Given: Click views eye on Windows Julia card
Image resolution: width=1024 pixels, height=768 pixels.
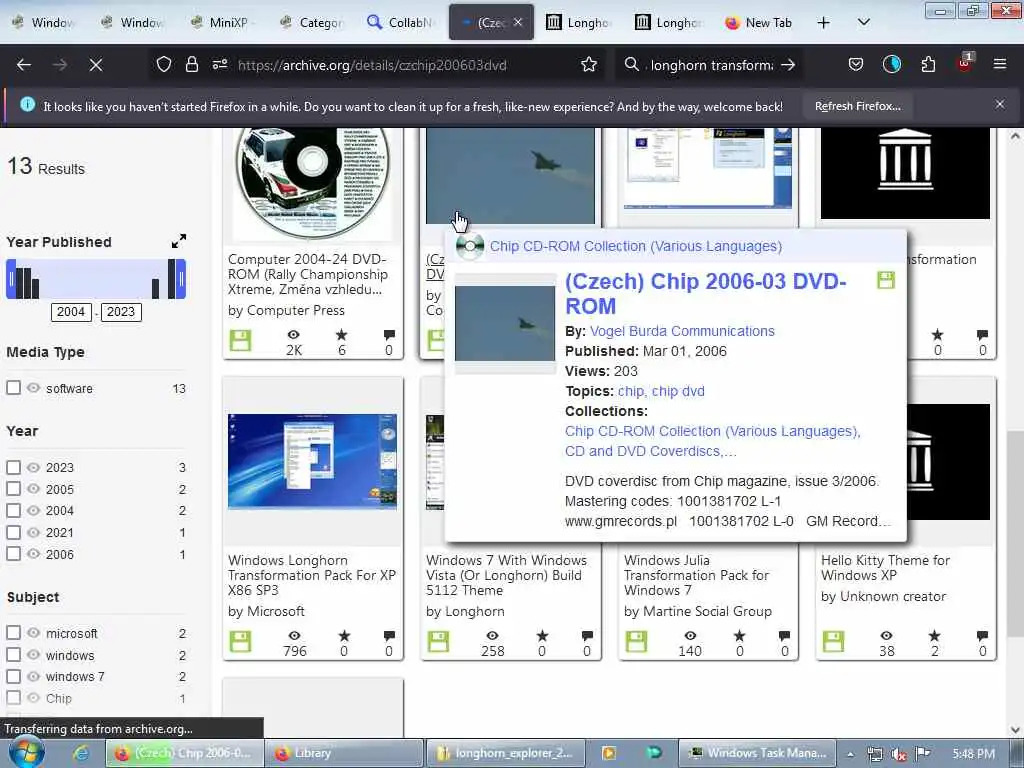Looking at the screenshot, I should click(690, 635).
